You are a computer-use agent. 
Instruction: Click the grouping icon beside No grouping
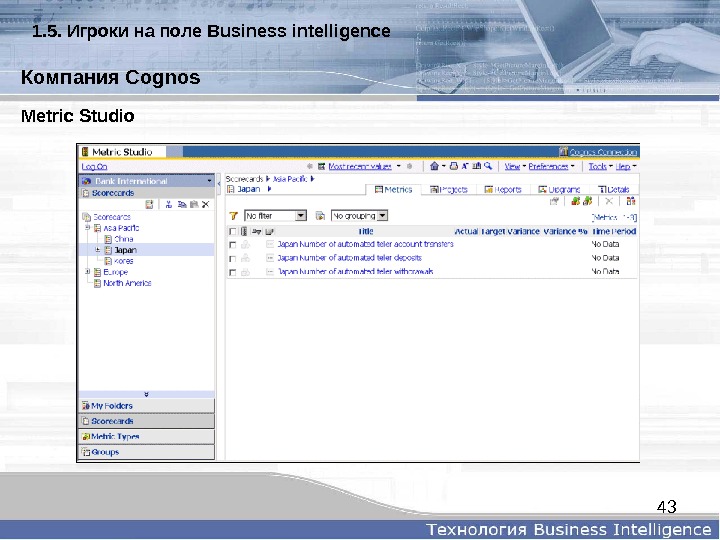[x=321, y=216]
